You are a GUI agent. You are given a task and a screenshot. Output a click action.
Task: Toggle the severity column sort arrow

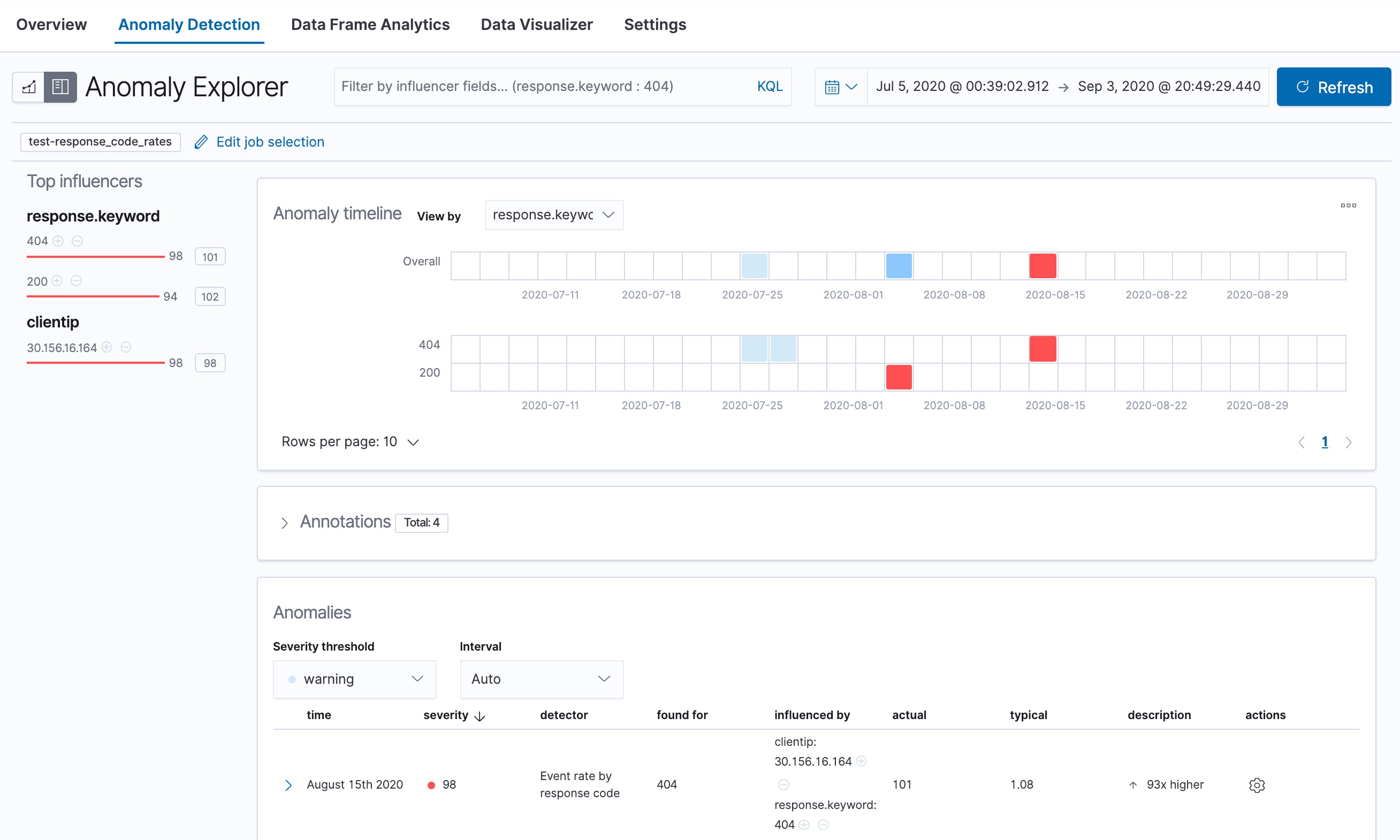click(480, 715)
